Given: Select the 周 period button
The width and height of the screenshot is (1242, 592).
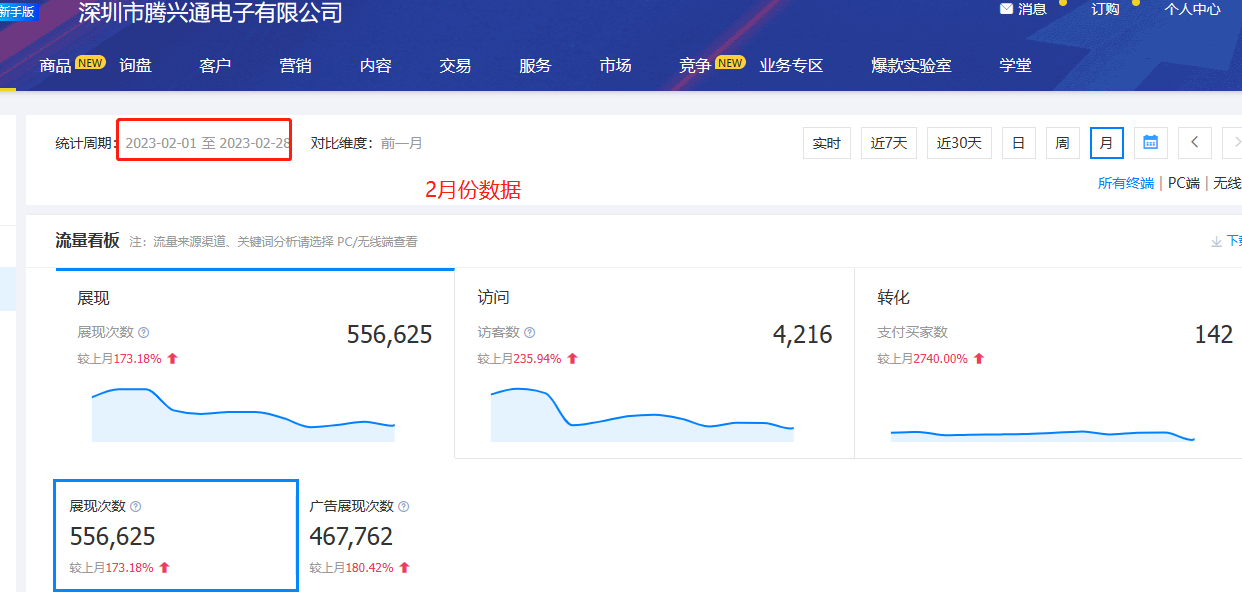Looking at the screenshot, I should (x=1063, y=143).
